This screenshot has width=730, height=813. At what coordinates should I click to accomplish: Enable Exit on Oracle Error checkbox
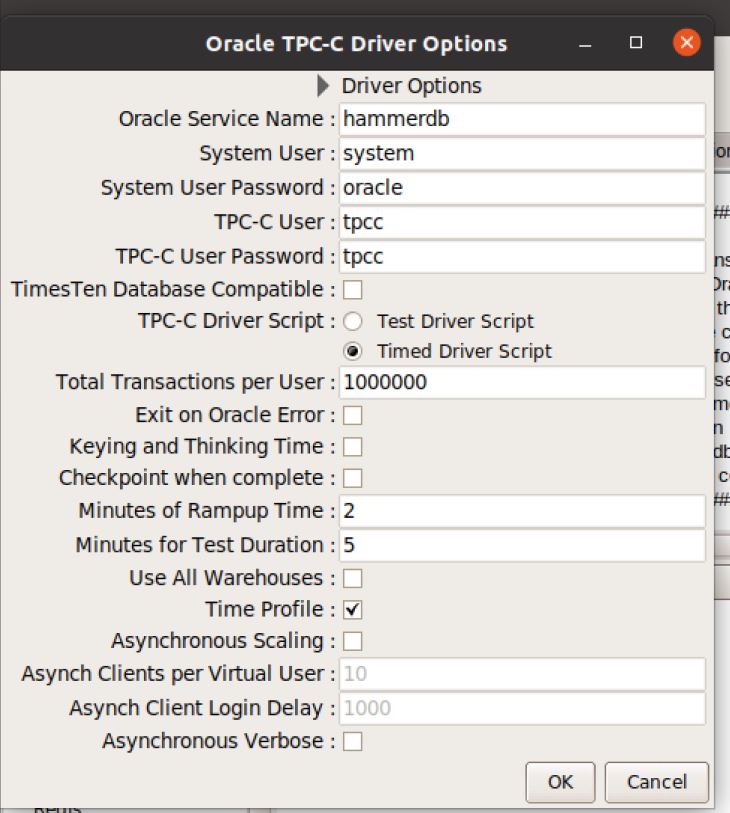[353, 415]
